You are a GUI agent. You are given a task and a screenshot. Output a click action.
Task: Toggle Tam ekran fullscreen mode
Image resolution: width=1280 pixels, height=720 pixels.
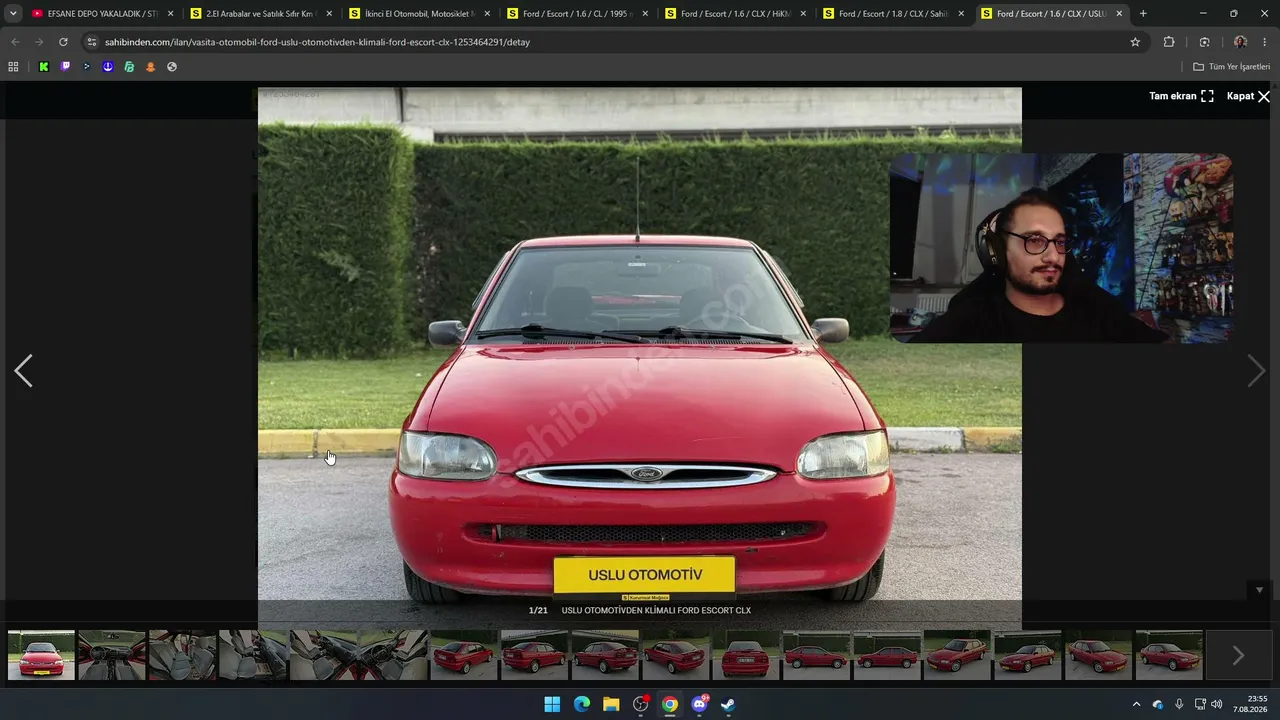(1181, 96)
